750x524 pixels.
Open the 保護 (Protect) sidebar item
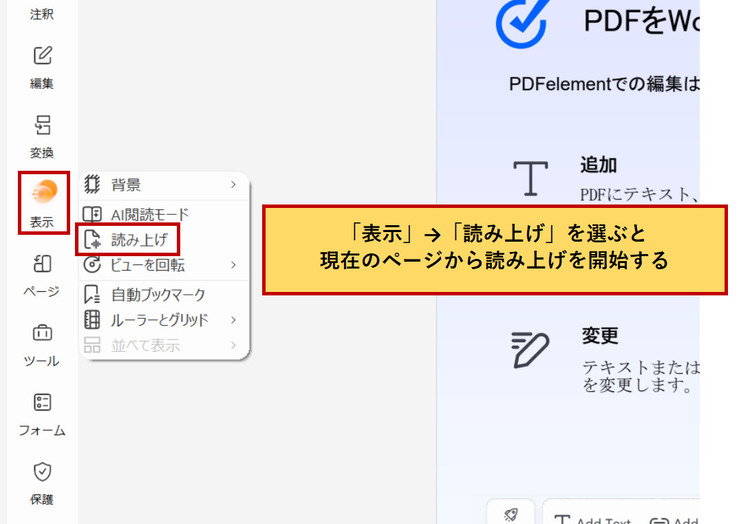tap(42, 483)
